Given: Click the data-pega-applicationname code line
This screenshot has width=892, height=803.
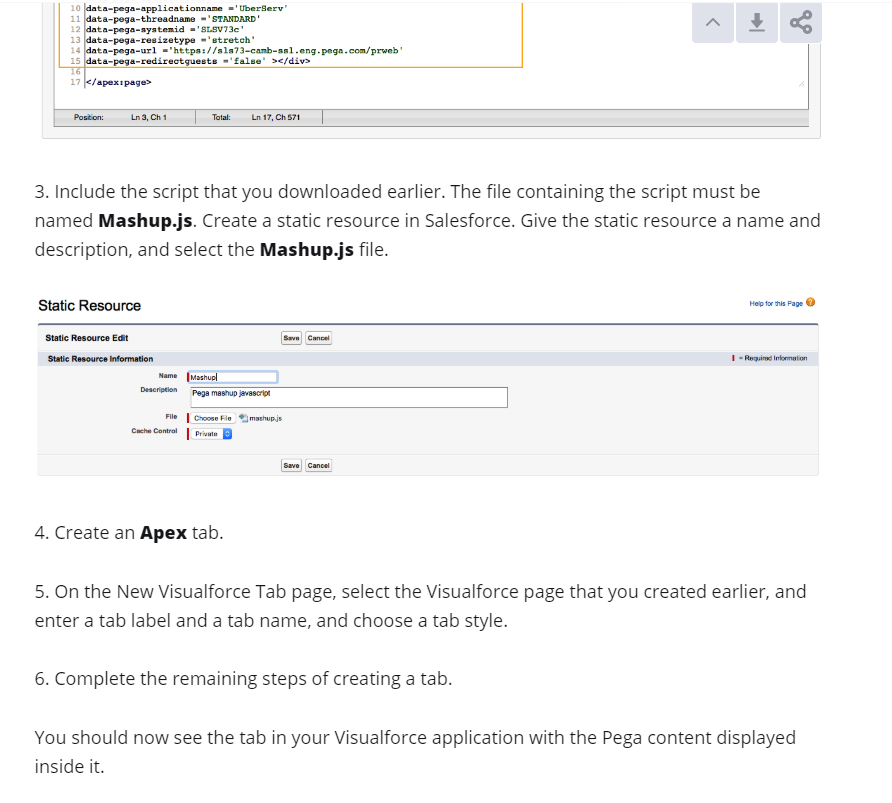Looking at the screenshot, I should click(x=187, y=9).
